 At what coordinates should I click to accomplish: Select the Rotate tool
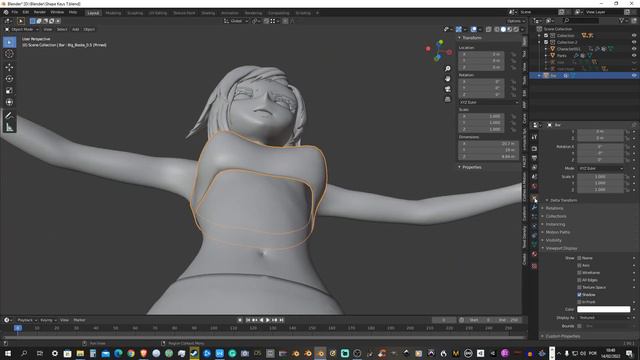pos(9,79)
